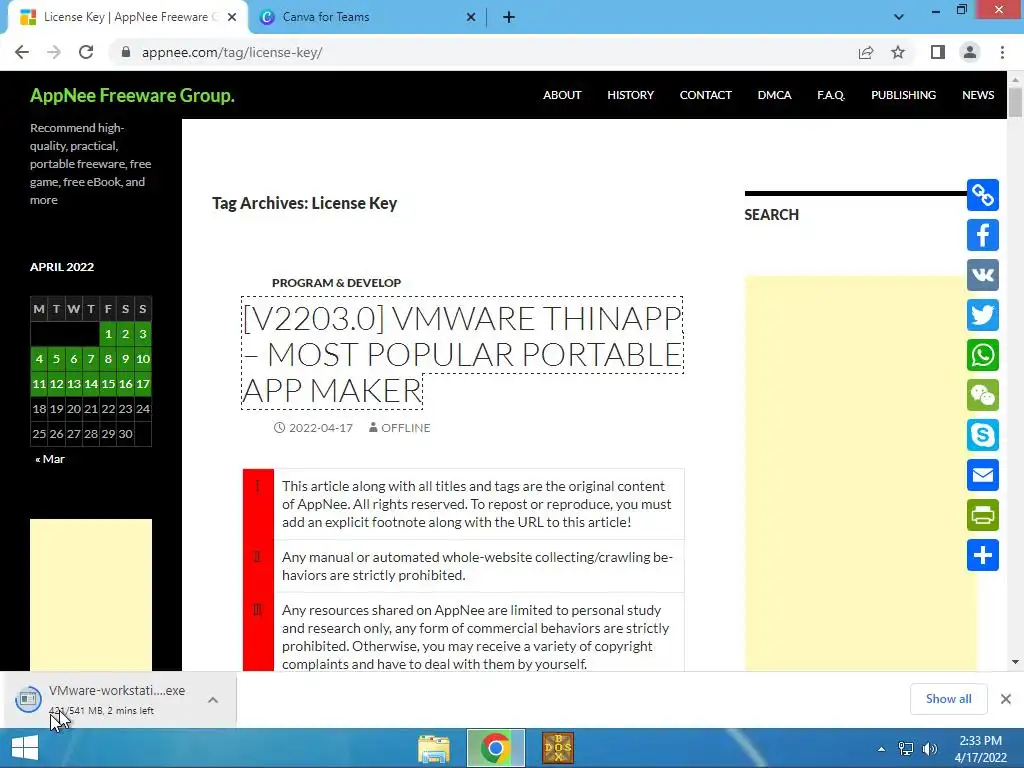This screenshot has height=768, width=1024.
Task: Click the browser Forward arrow
Action: coord(54,52)
